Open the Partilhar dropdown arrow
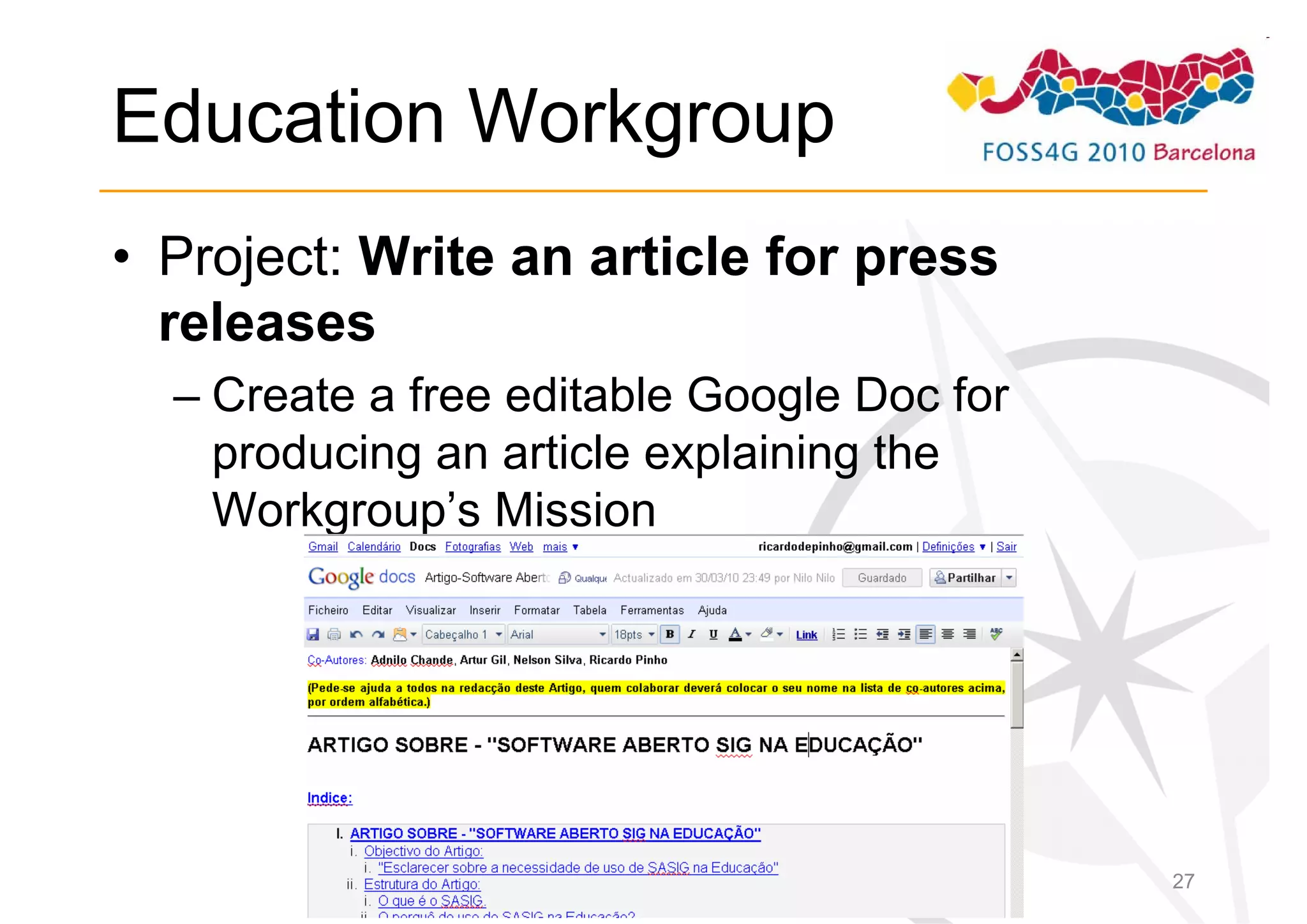 click(x=1009, y=577)
